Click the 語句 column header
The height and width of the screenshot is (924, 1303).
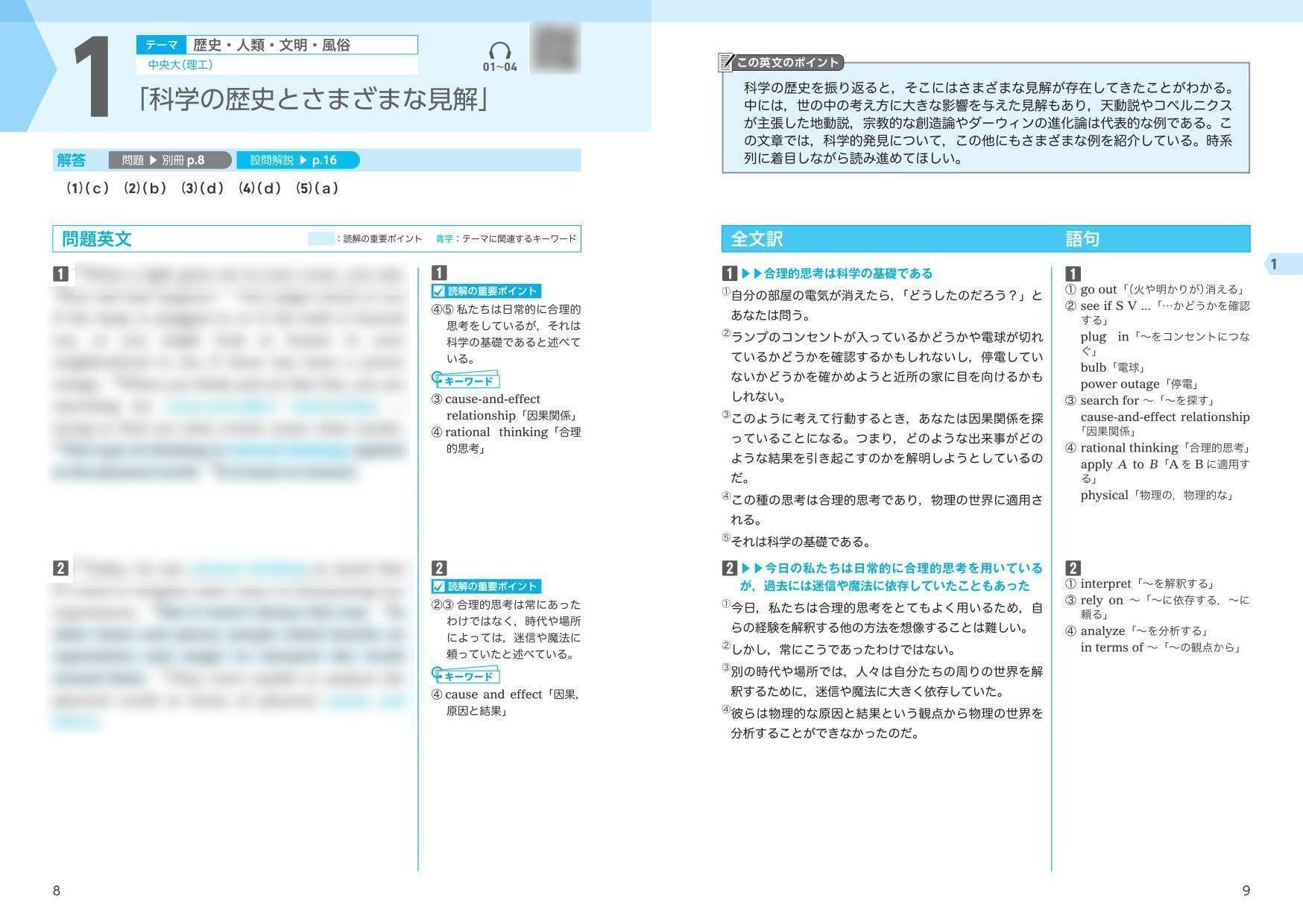(x=1082, y=239)
